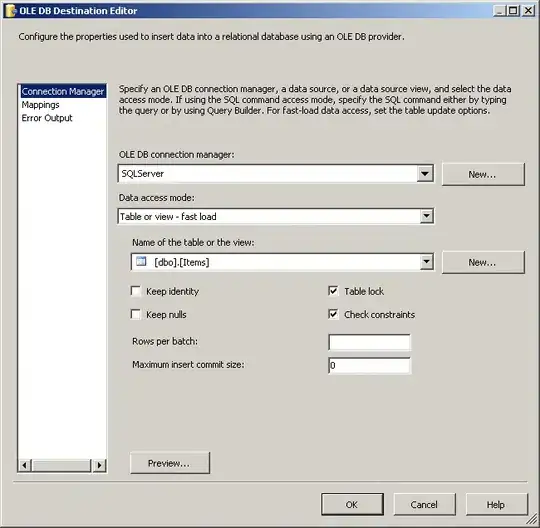Close the OLE DB Destination Editor
This screenshot has height=528, width=540.
click(x=528, y=11)
